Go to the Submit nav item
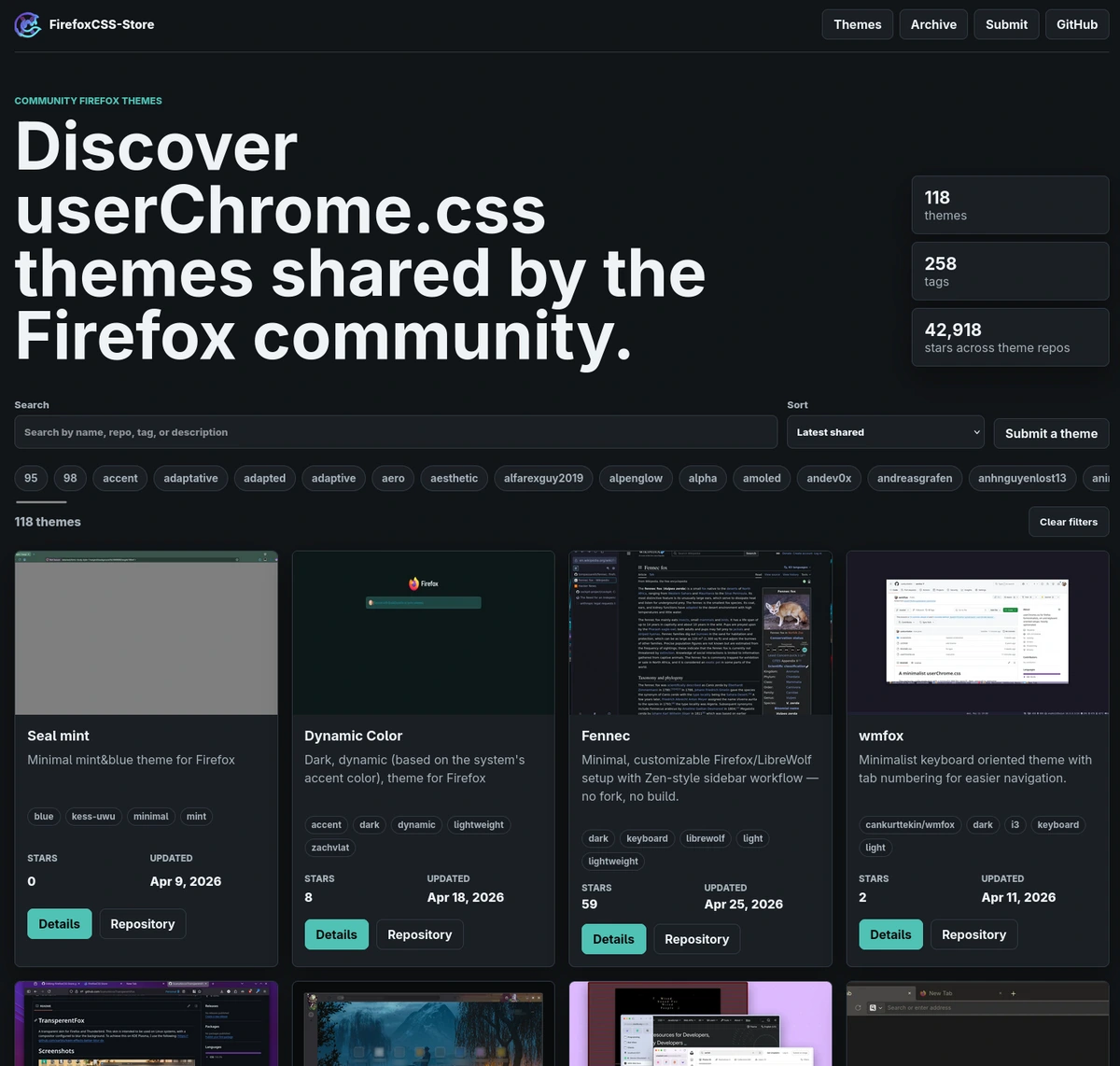The image size is (1120, 1066). click(x=1006, y=24)
